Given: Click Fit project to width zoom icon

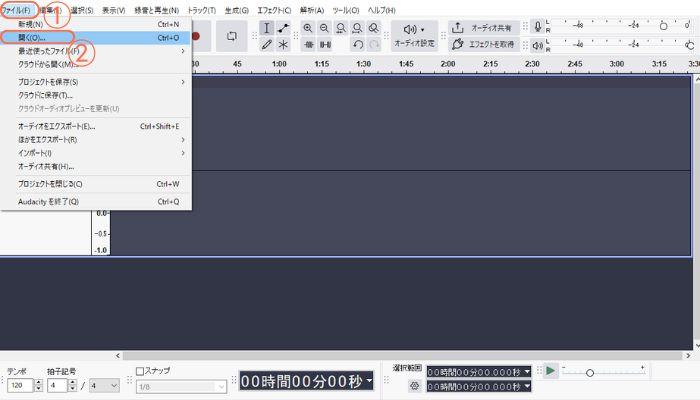Looking at the screenshot, I should (357, 28).
